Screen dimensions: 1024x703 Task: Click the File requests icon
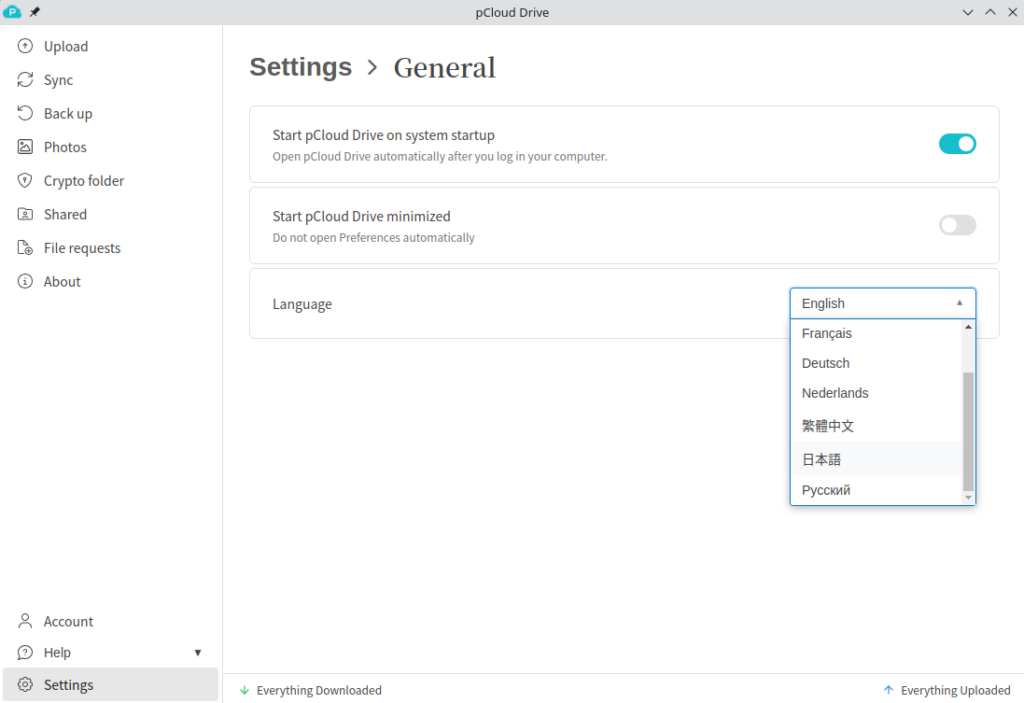click(25, 248)
